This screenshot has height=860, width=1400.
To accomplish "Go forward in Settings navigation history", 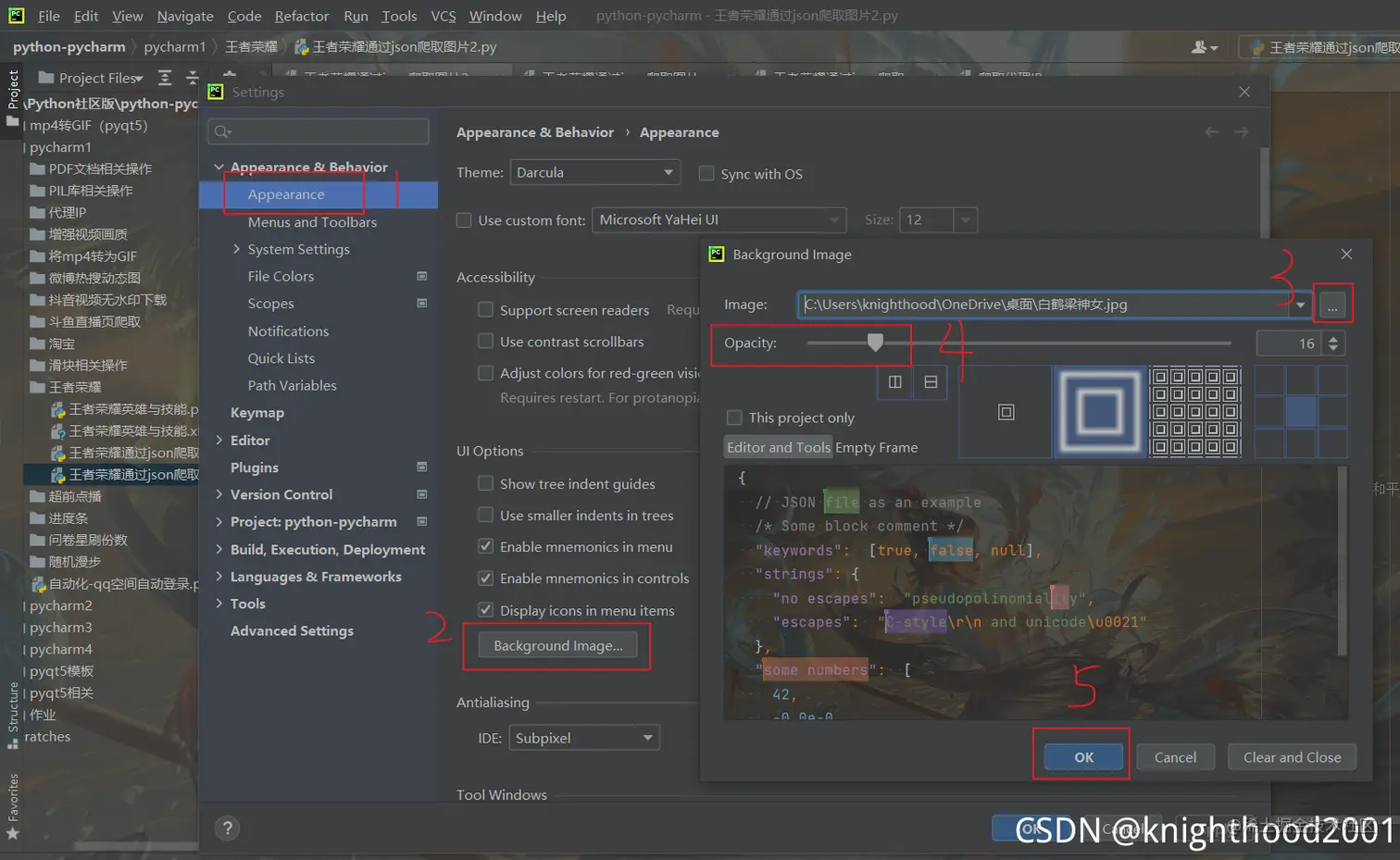I will tap(1242, 132).
